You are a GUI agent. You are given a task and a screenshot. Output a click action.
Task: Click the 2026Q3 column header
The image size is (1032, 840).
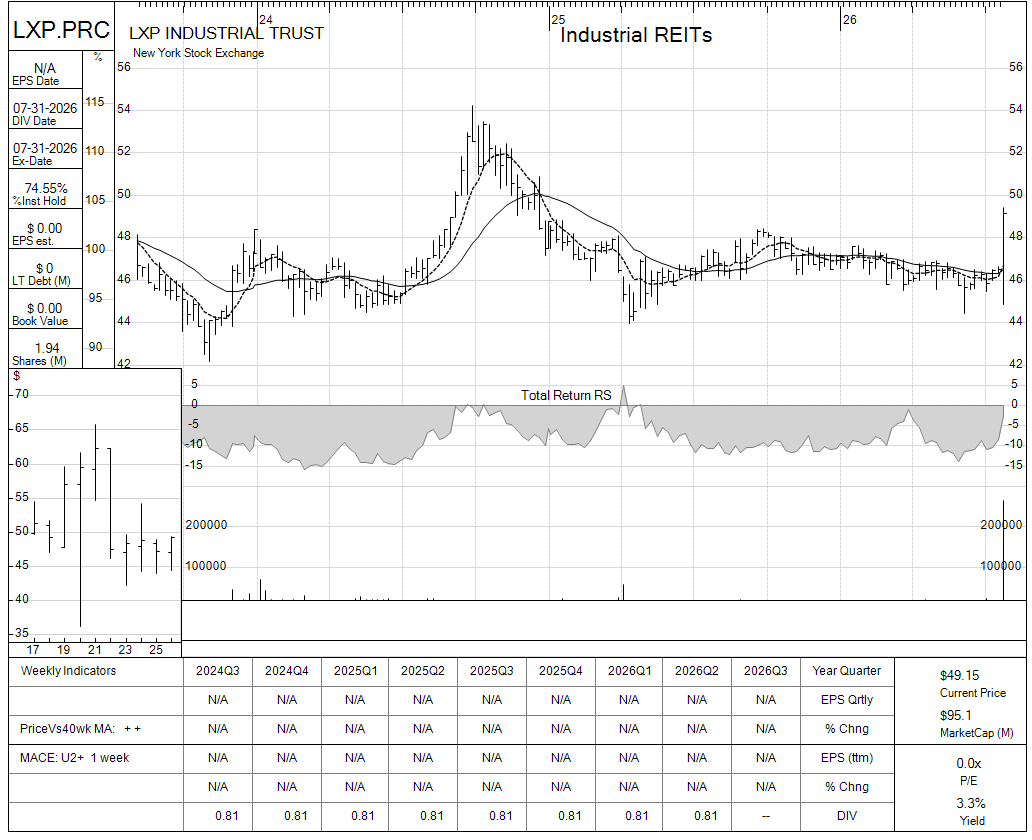[x=766, y=671]
